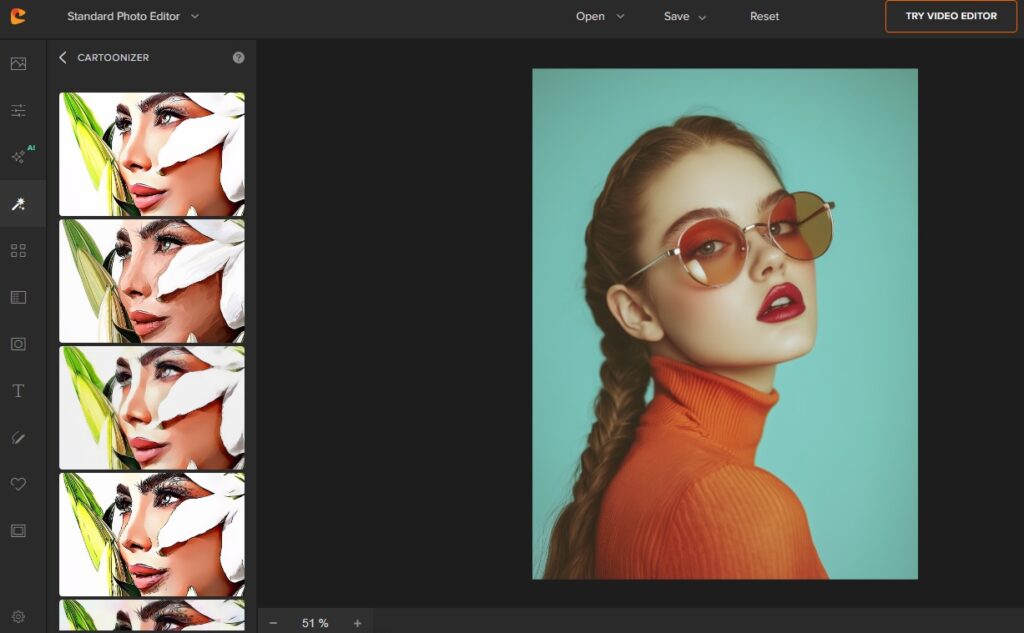Select the Drawing brush icon
The image size is (1024, 633).
[x=18, y=437]
